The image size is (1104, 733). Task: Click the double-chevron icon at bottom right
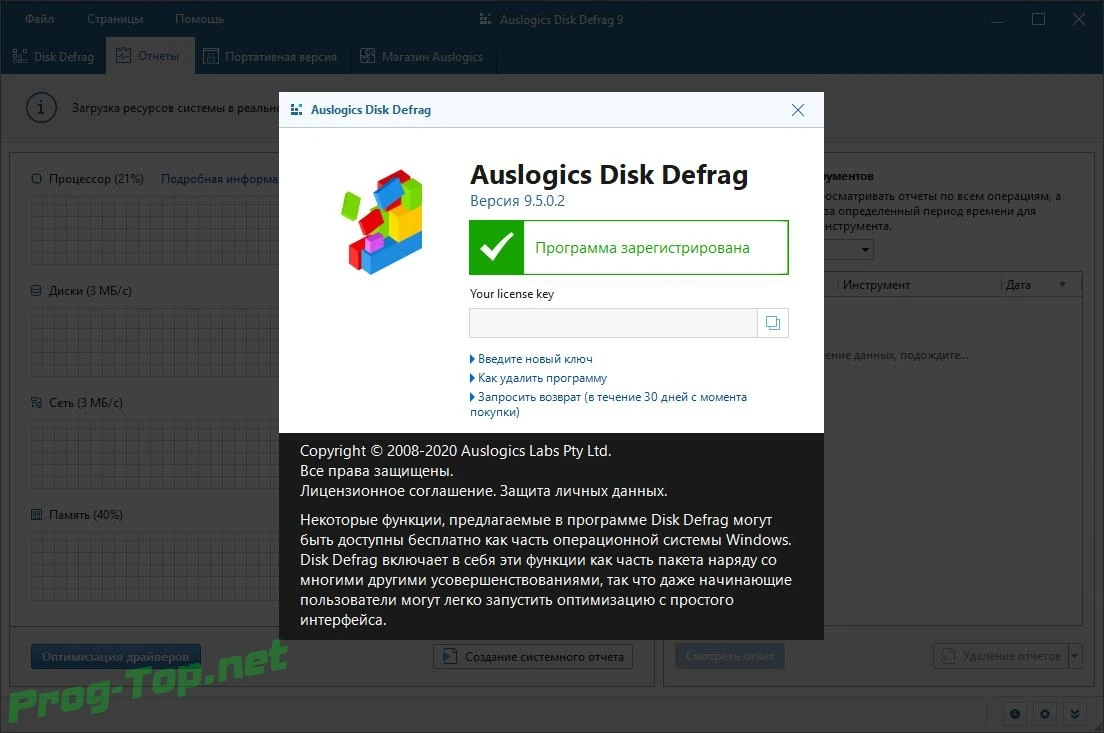pos(1075,714)
